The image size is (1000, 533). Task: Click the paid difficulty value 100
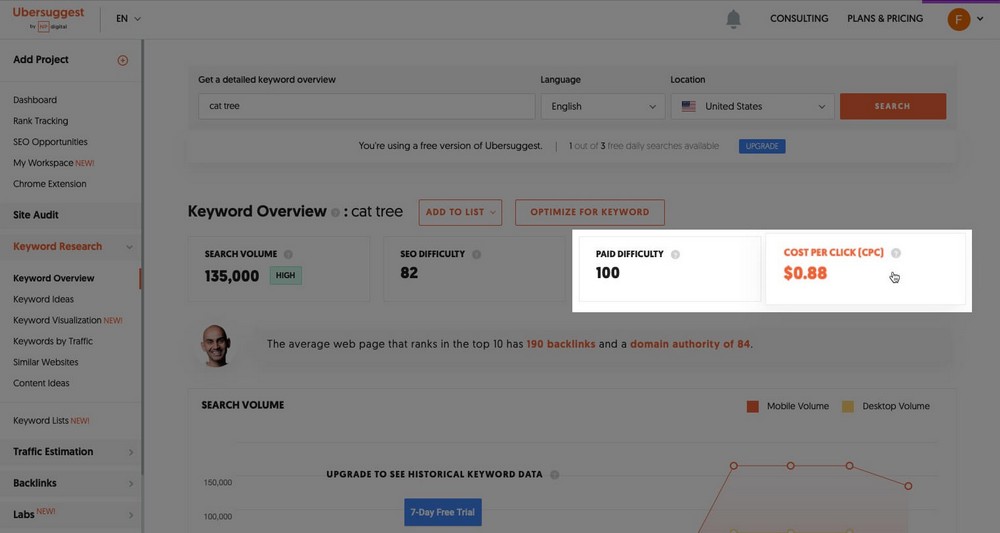tap(607, 274)
